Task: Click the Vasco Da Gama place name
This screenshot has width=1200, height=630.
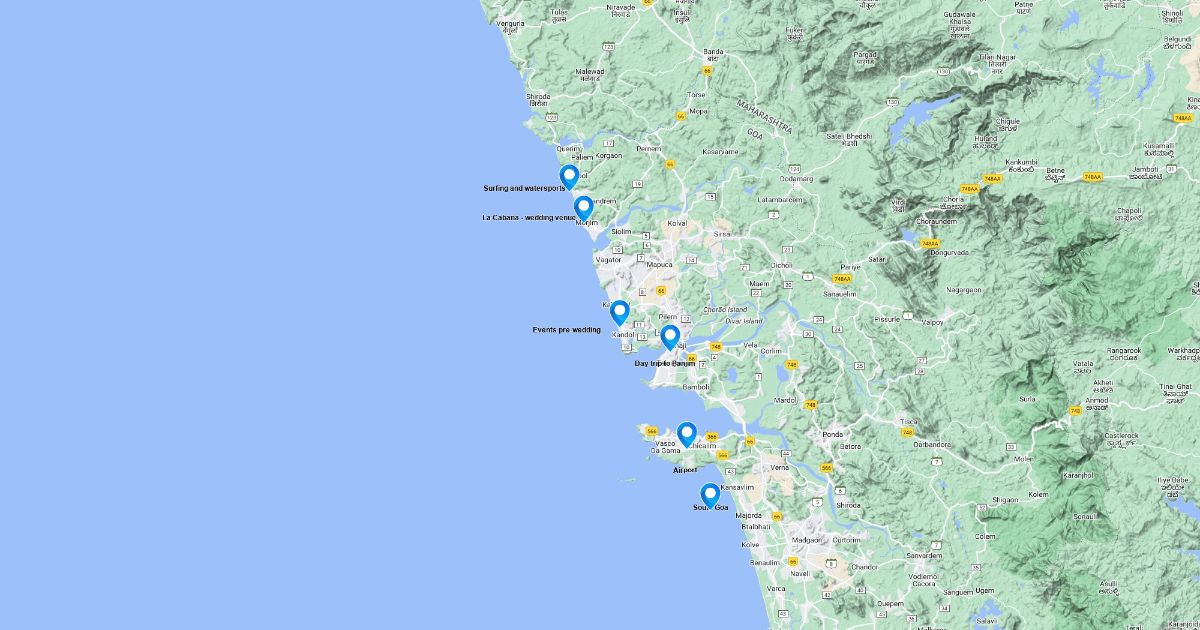Action: [x=665, y=446]
